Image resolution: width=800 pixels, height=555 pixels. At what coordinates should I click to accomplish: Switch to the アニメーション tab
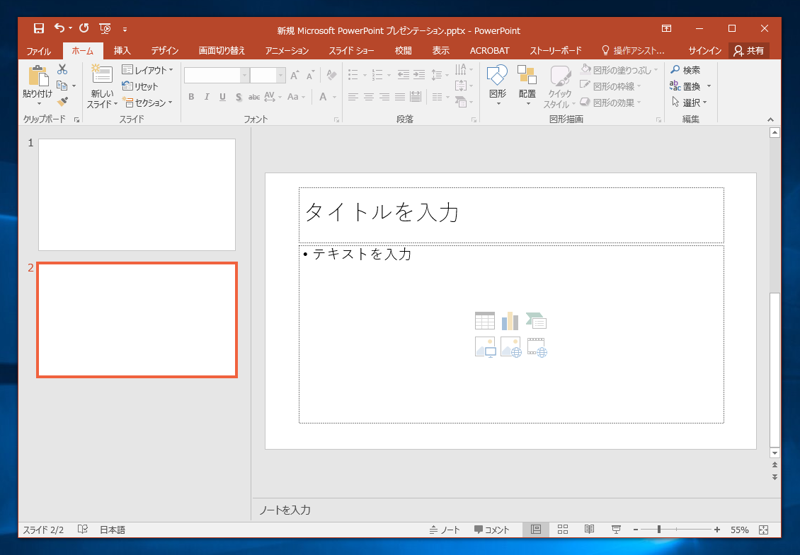click(x=287, y=50)
